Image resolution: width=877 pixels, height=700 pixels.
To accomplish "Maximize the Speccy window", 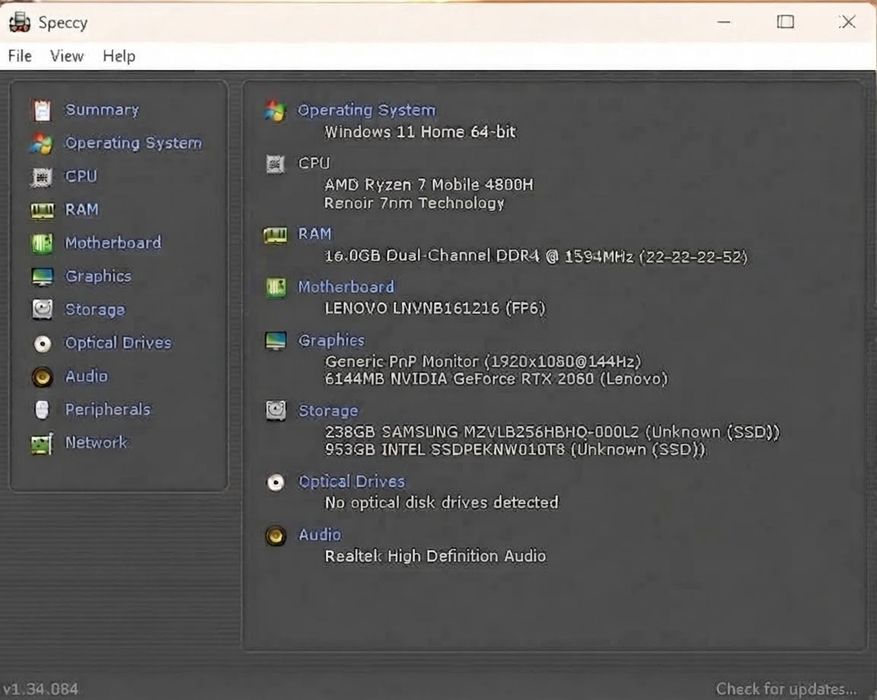I will click(785, 22).
